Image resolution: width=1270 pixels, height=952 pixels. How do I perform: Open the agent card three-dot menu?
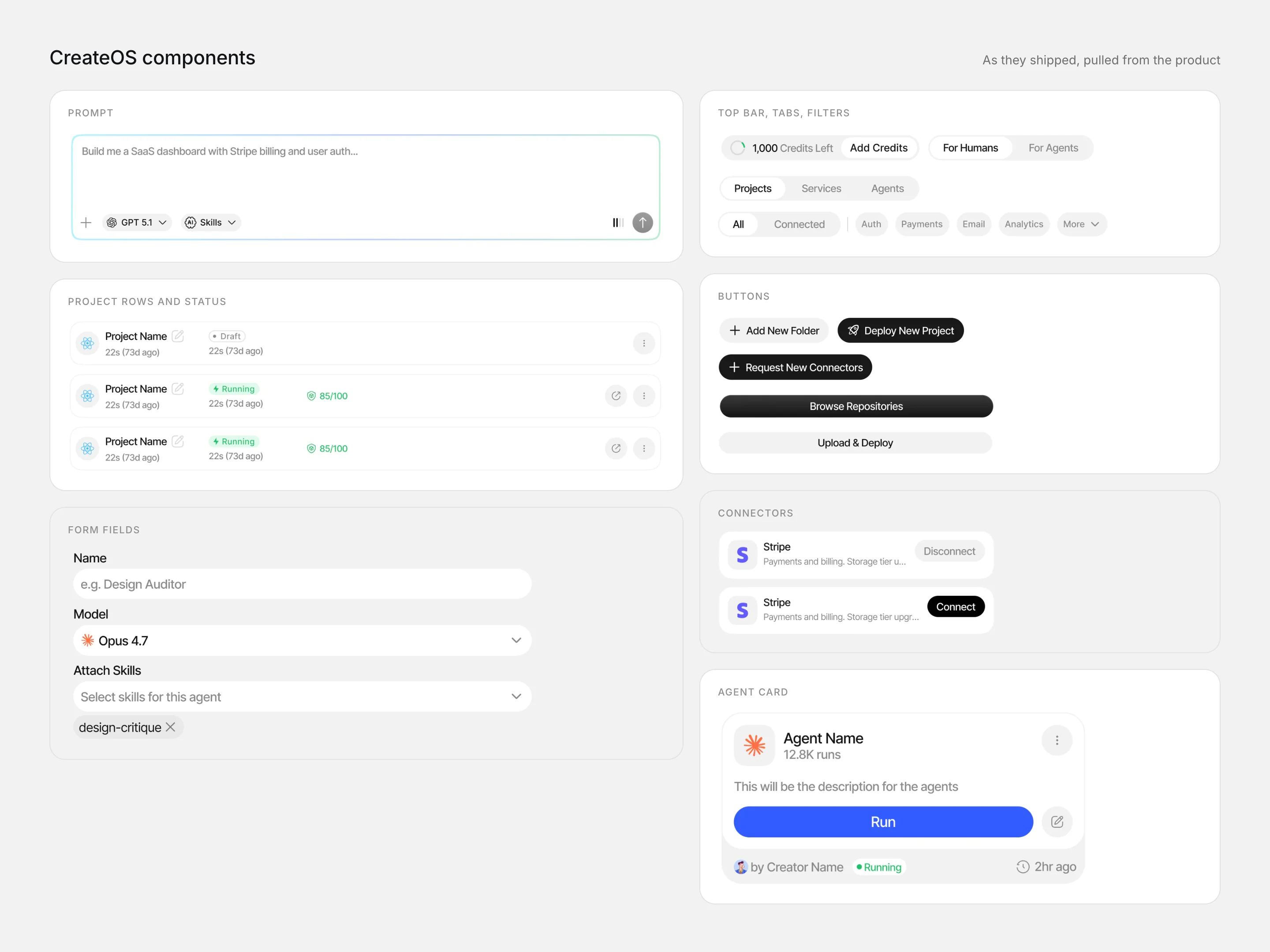pyautogui.click(x=1057, y=740)
